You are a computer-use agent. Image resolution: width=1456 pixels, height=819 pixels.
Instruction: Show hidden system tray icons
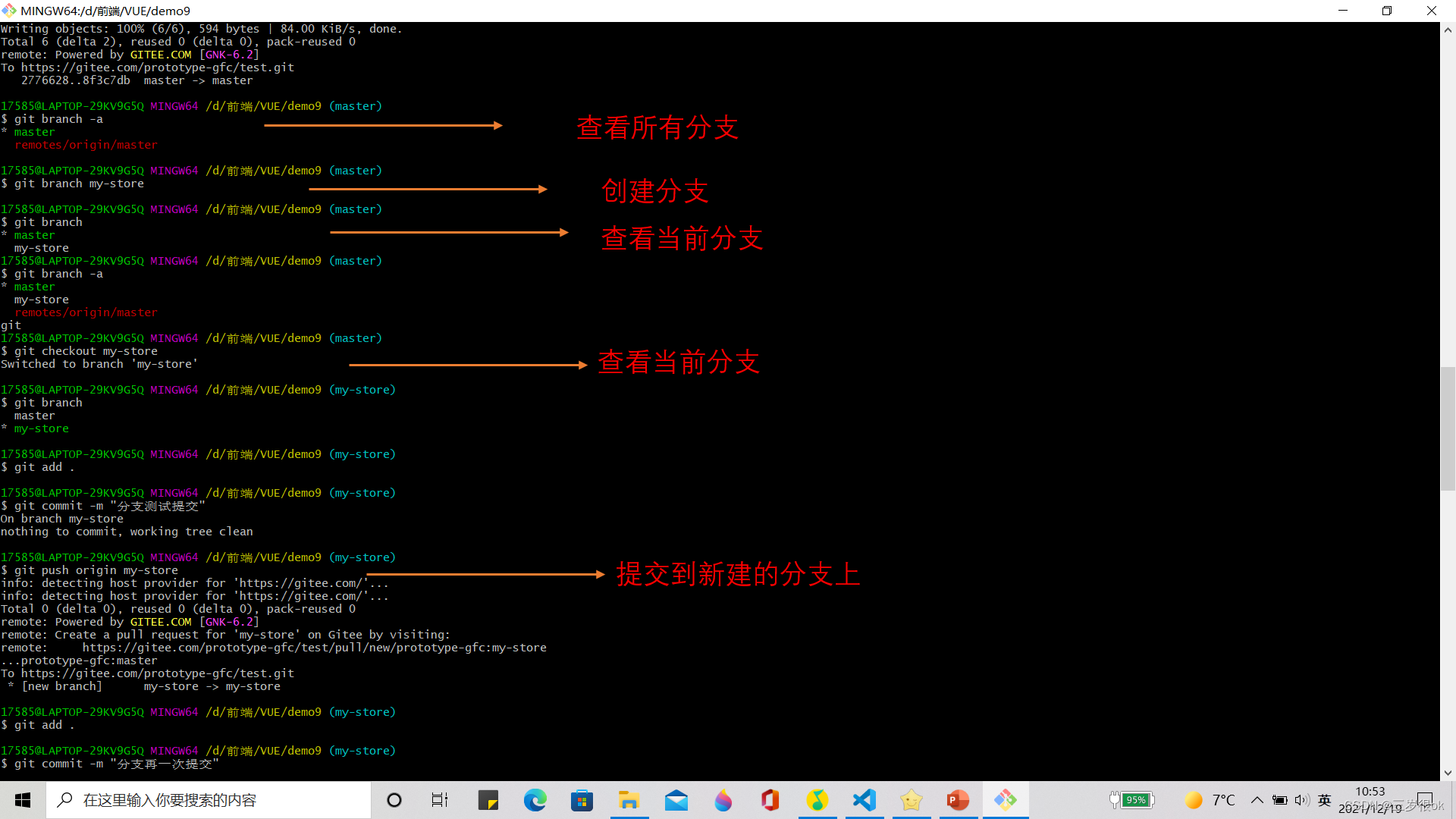(x=1257, y=800)
